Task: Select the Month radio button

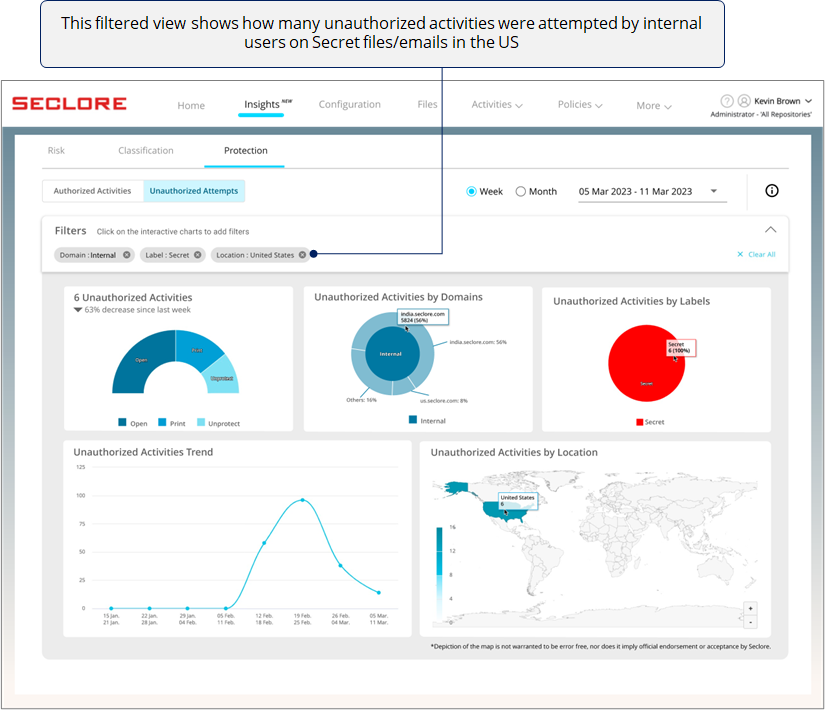Action: [x=520, y=192]
